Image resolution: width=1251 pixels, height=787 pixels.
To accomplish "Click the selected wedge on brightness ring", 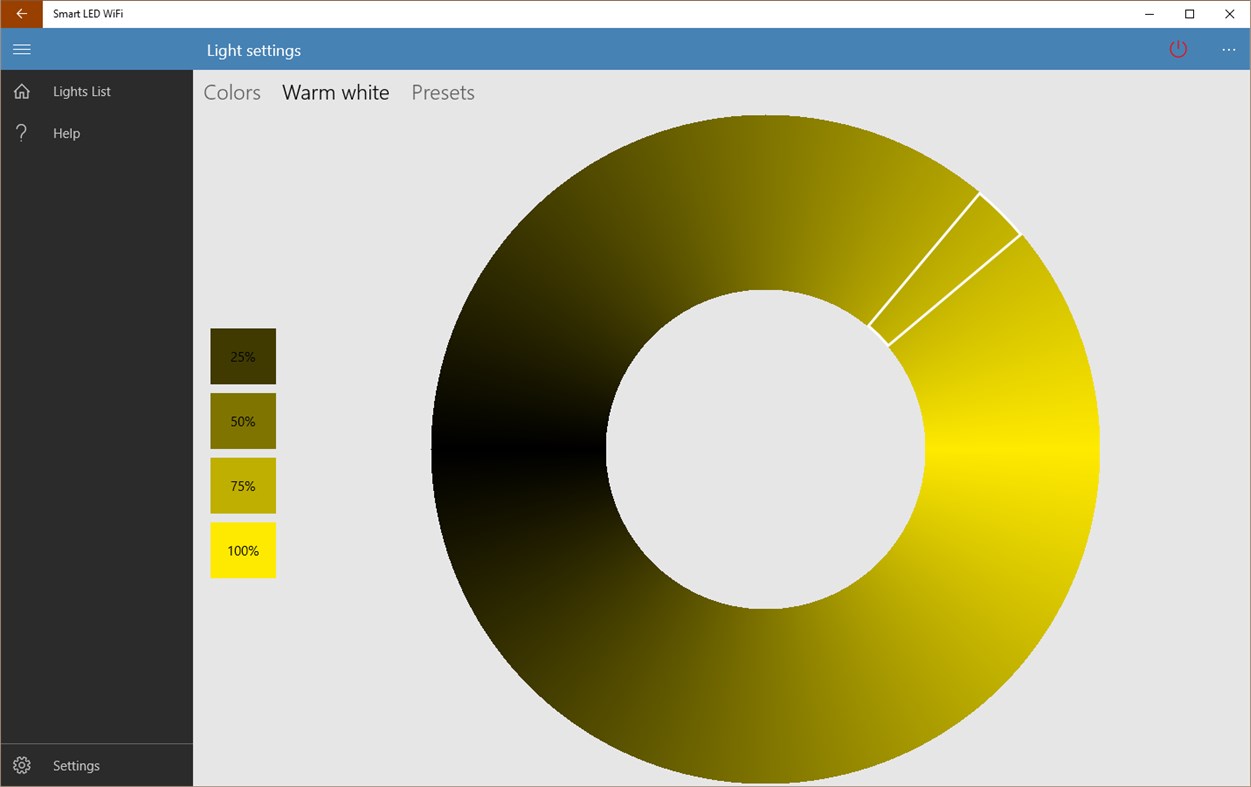I will [x=944, y=270].
